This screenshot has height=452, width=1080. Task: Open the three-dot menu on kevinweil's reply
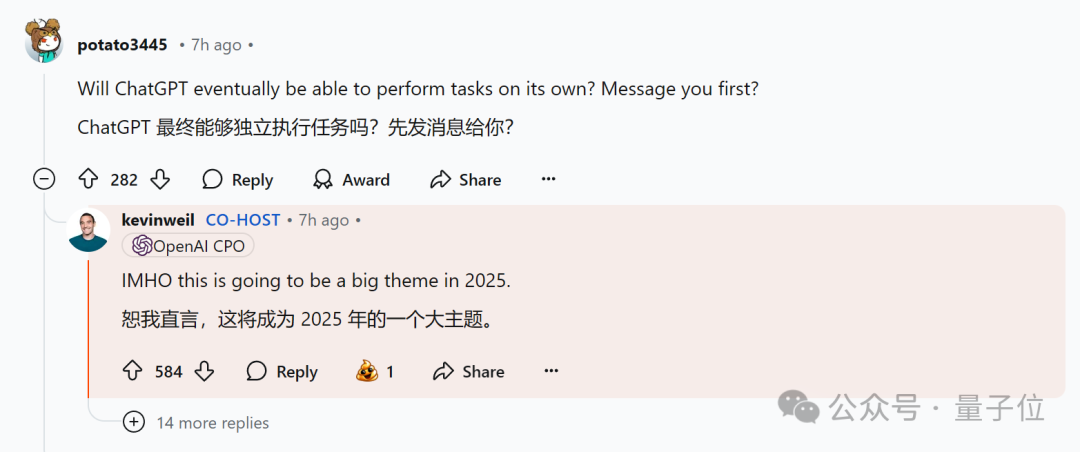pos(551,371)
